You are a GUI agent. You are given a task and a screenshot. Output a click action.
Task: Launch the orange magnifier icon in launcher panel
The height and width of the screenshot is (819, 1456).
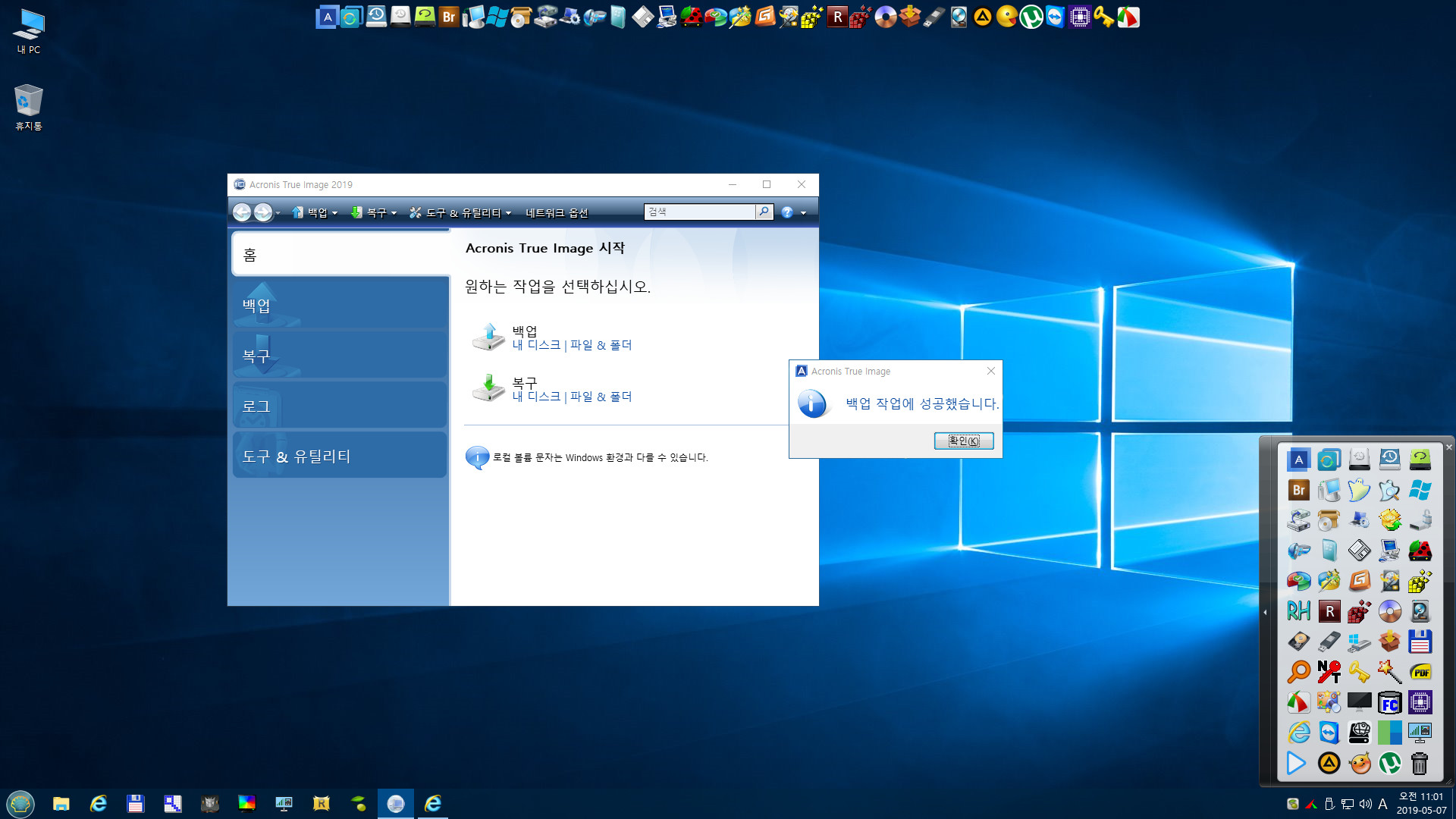click(1299, 672)
